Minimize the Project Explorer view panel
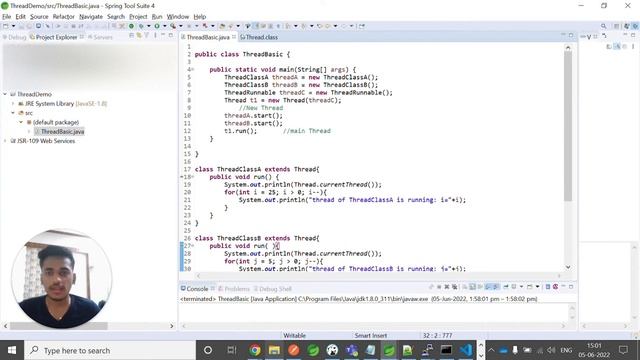The width and height of the screenshot is (640, 360). 163,36
